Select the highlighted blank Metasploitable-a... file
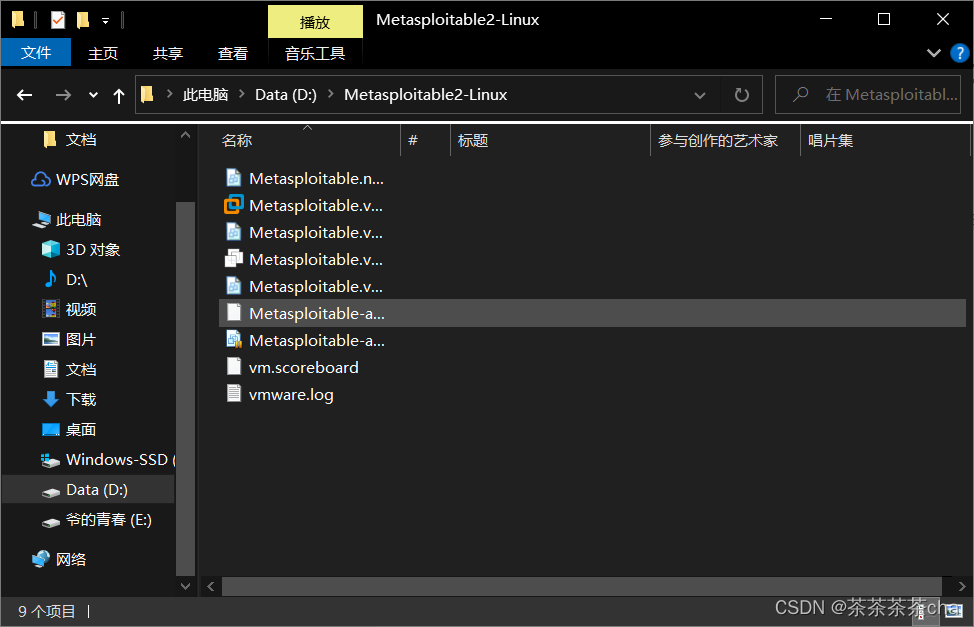This screenshot has height=627, width=974. [593, 313]
